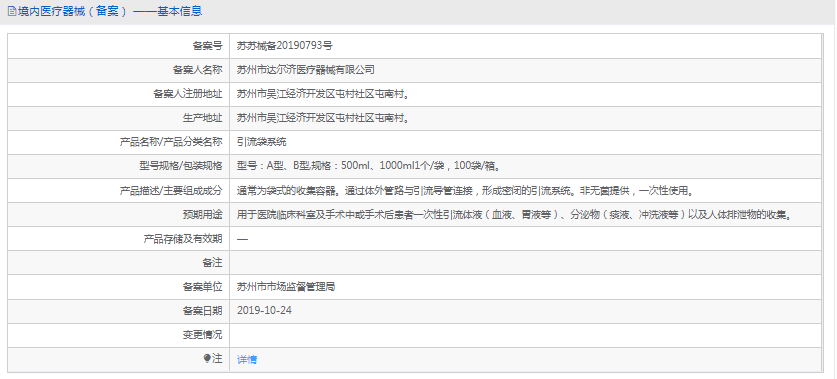This screenshot has height=379, width=837.
Task: Click the 产品名称/产品分类名称 label
Action: 170,142
